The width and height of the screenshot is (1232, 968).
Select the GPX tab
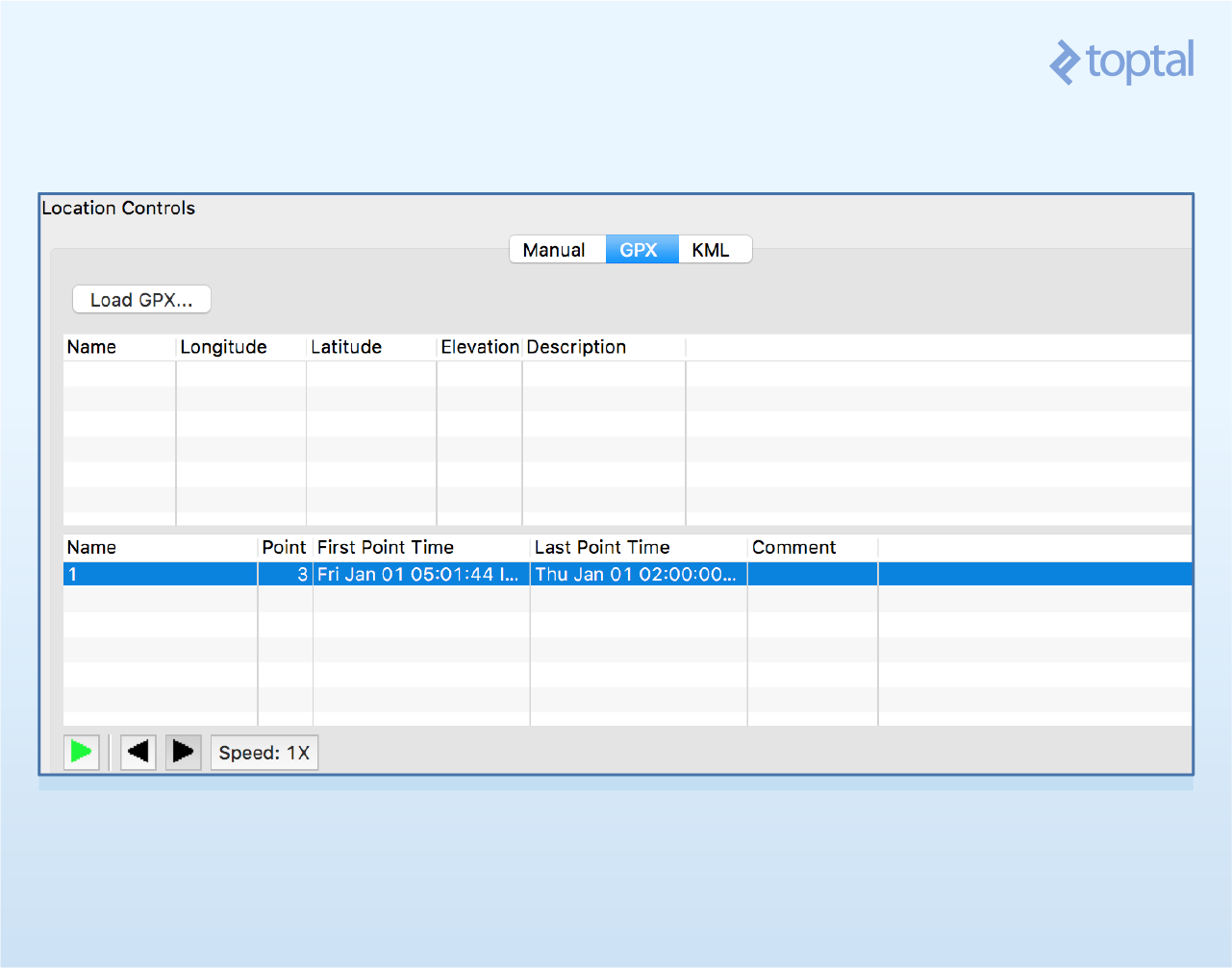(x=641, y=249)
